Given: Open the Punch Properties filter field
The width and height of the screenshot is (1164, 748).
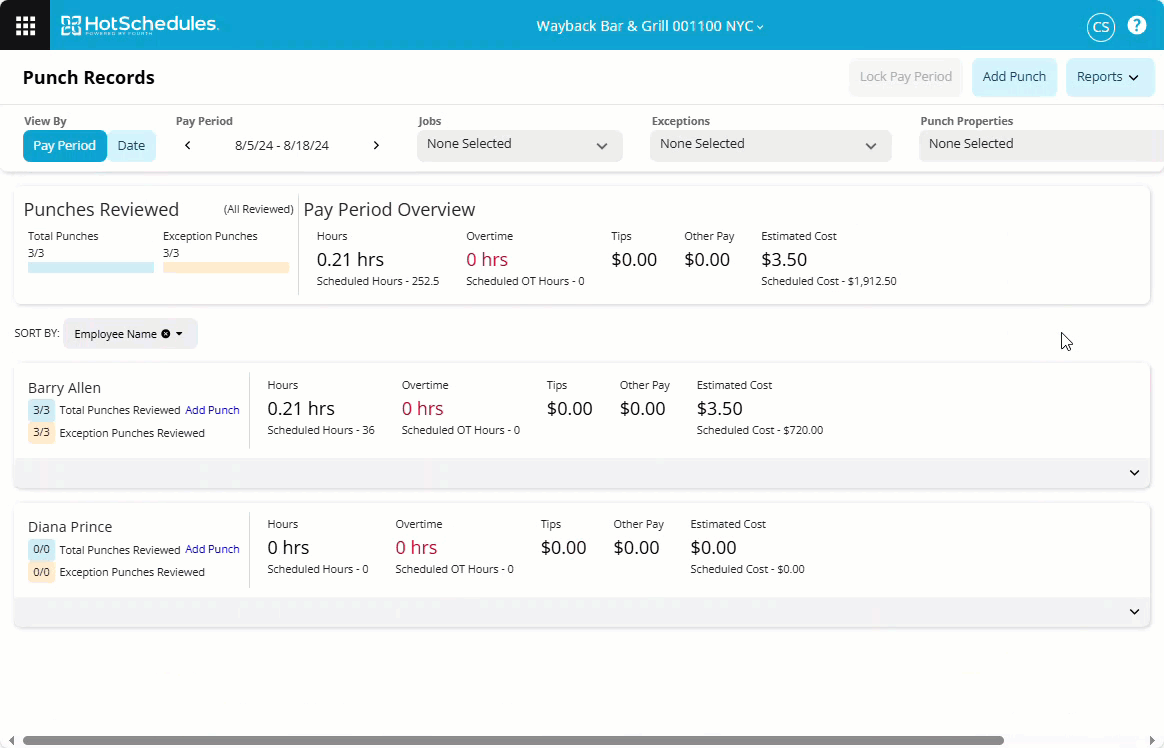Looking at the screenshot, I should [1040, 145].
